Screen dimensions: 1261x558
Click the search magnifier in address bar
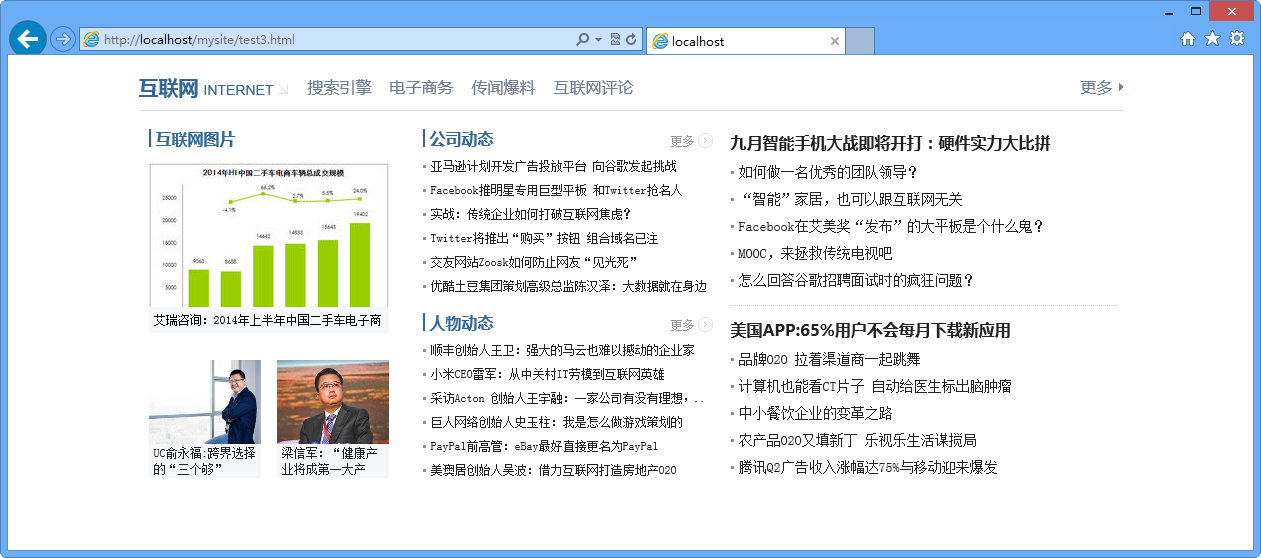pyautogui.click(x=582, y=40)
